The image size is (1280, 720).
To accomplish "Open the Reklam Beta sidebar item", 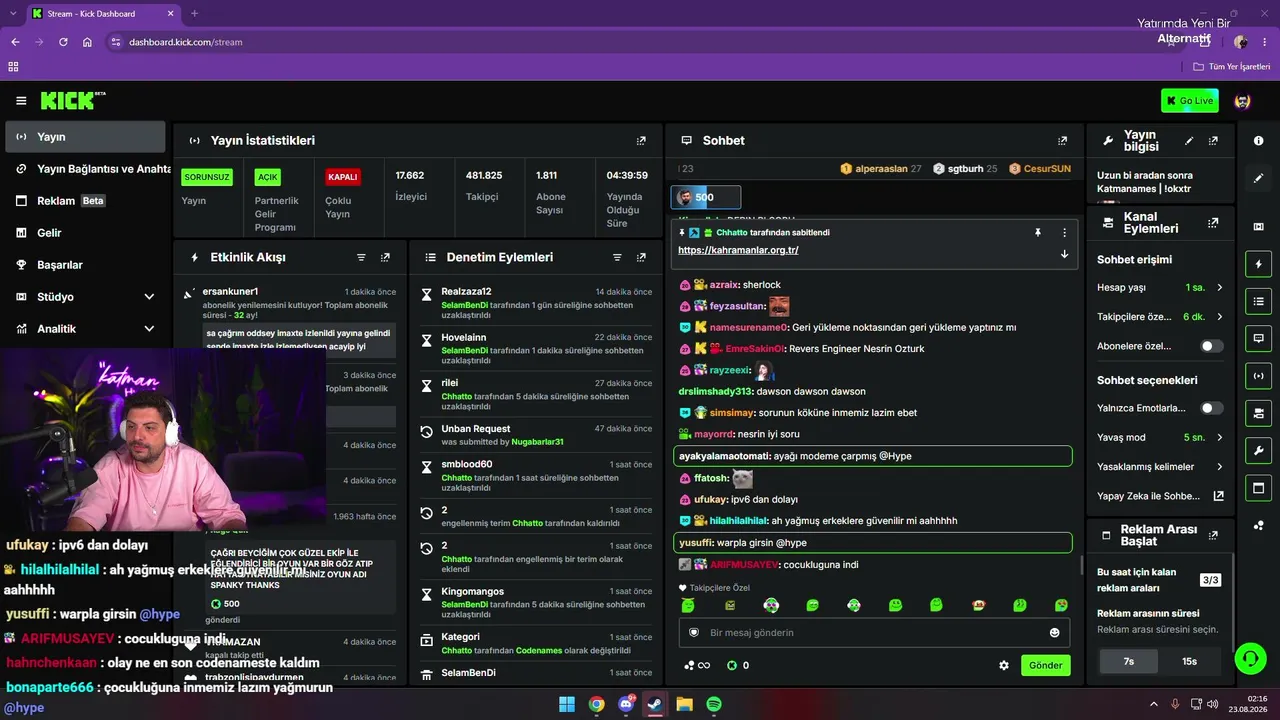I will tap(85, 201).
